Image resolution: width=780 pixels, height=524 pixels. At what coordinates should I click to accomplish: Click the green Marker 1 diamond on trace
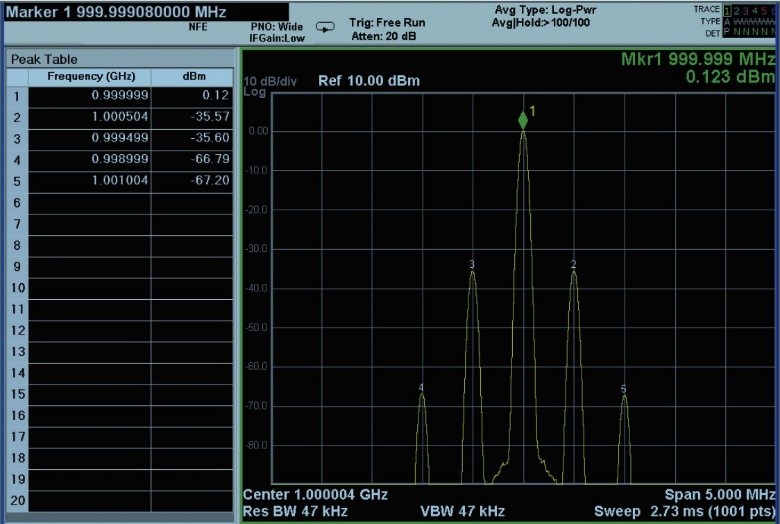(x=523, y=120)
